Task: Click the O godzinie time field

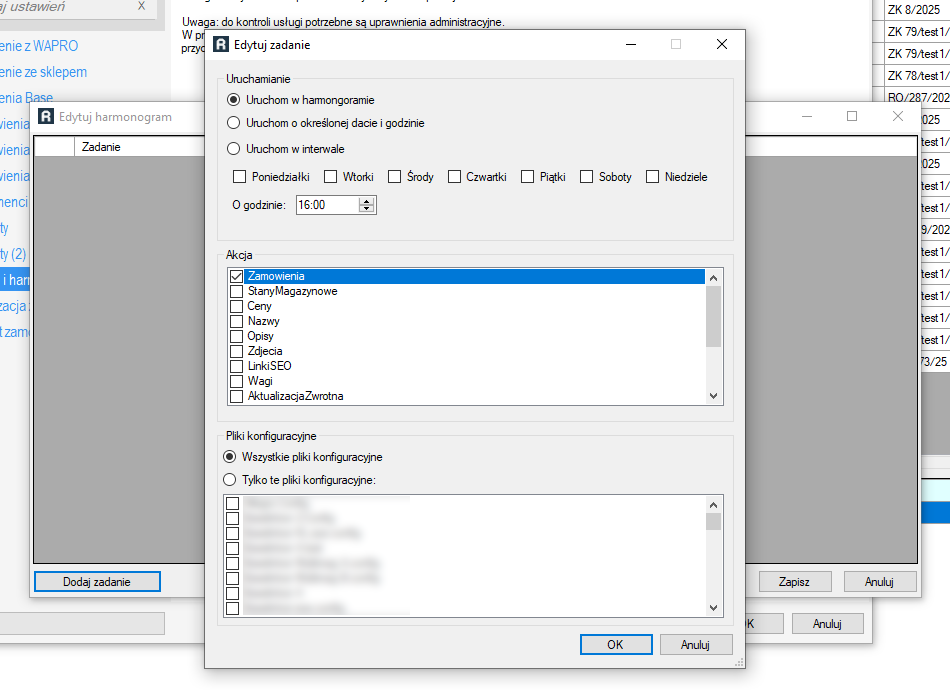Action: [x=325, y=205]
